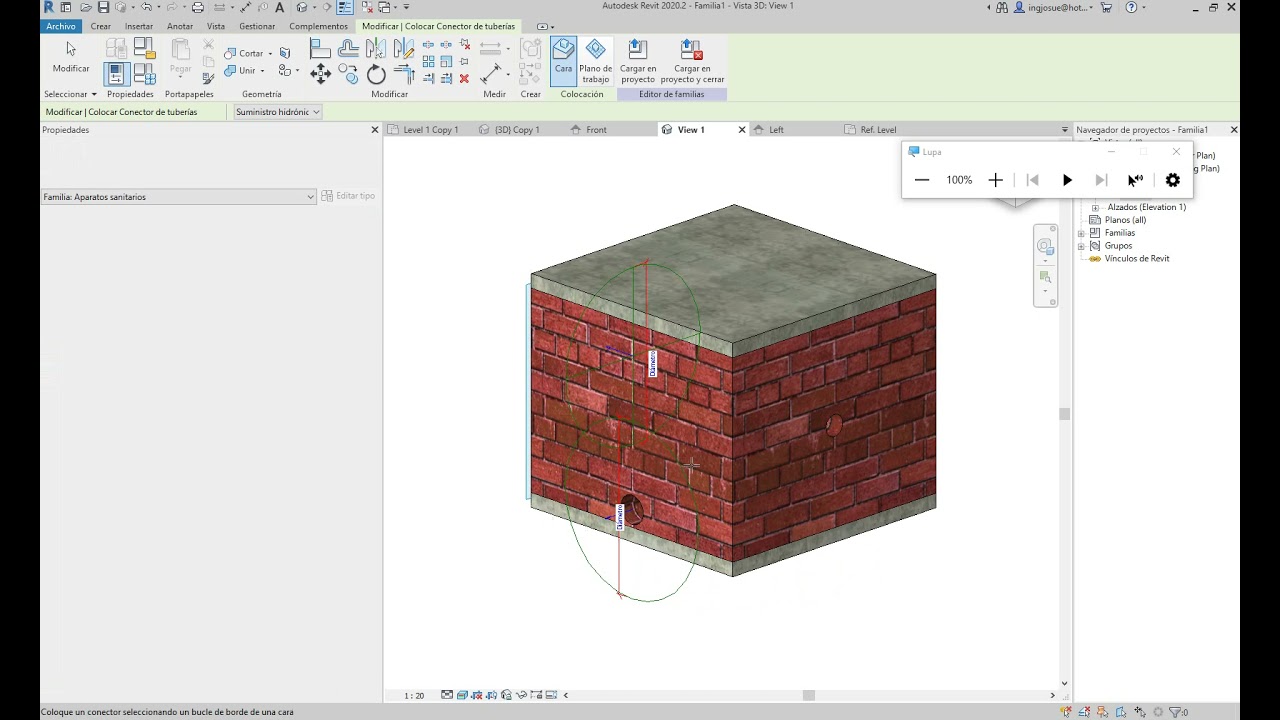Expand the Familias tree node
This screenshot has height=720, width=1280.
pos(1081,233)
